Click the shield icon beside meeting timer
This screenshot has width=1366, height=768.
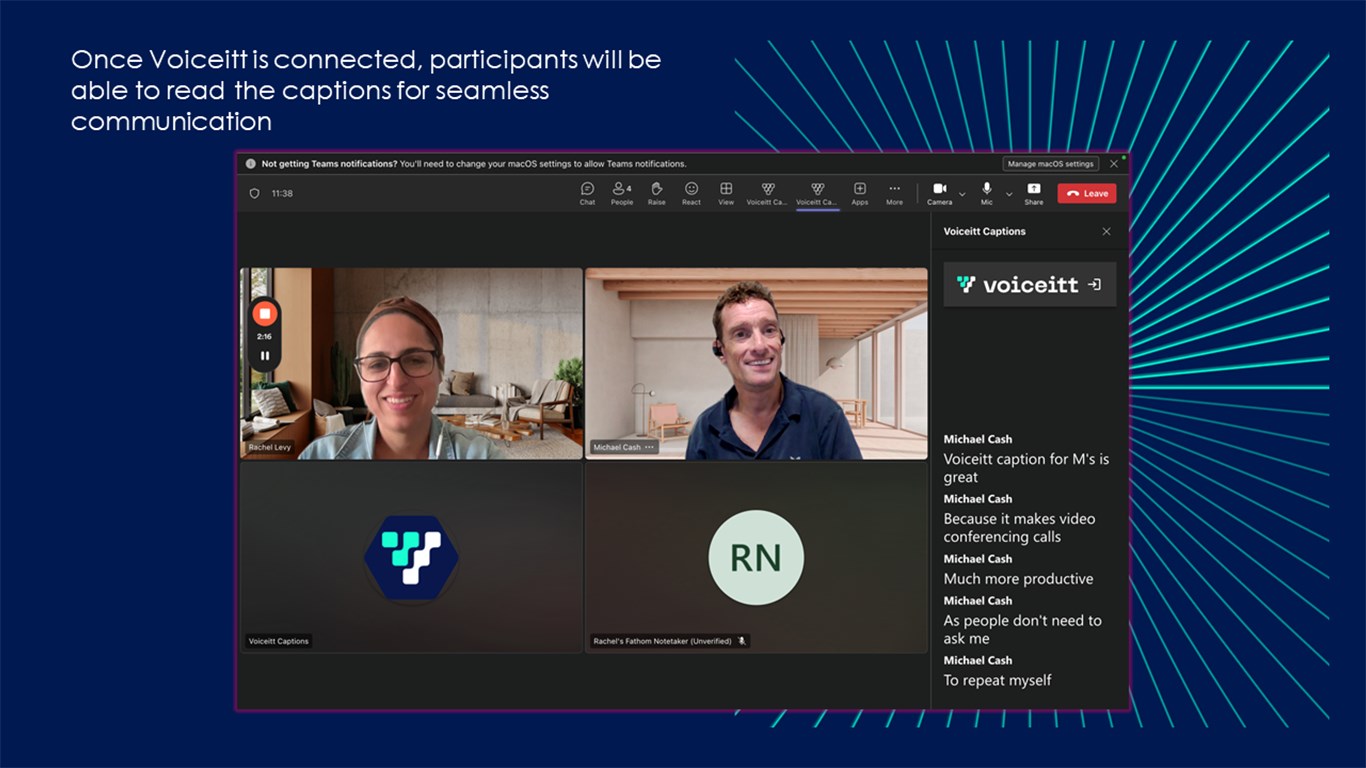254,194
